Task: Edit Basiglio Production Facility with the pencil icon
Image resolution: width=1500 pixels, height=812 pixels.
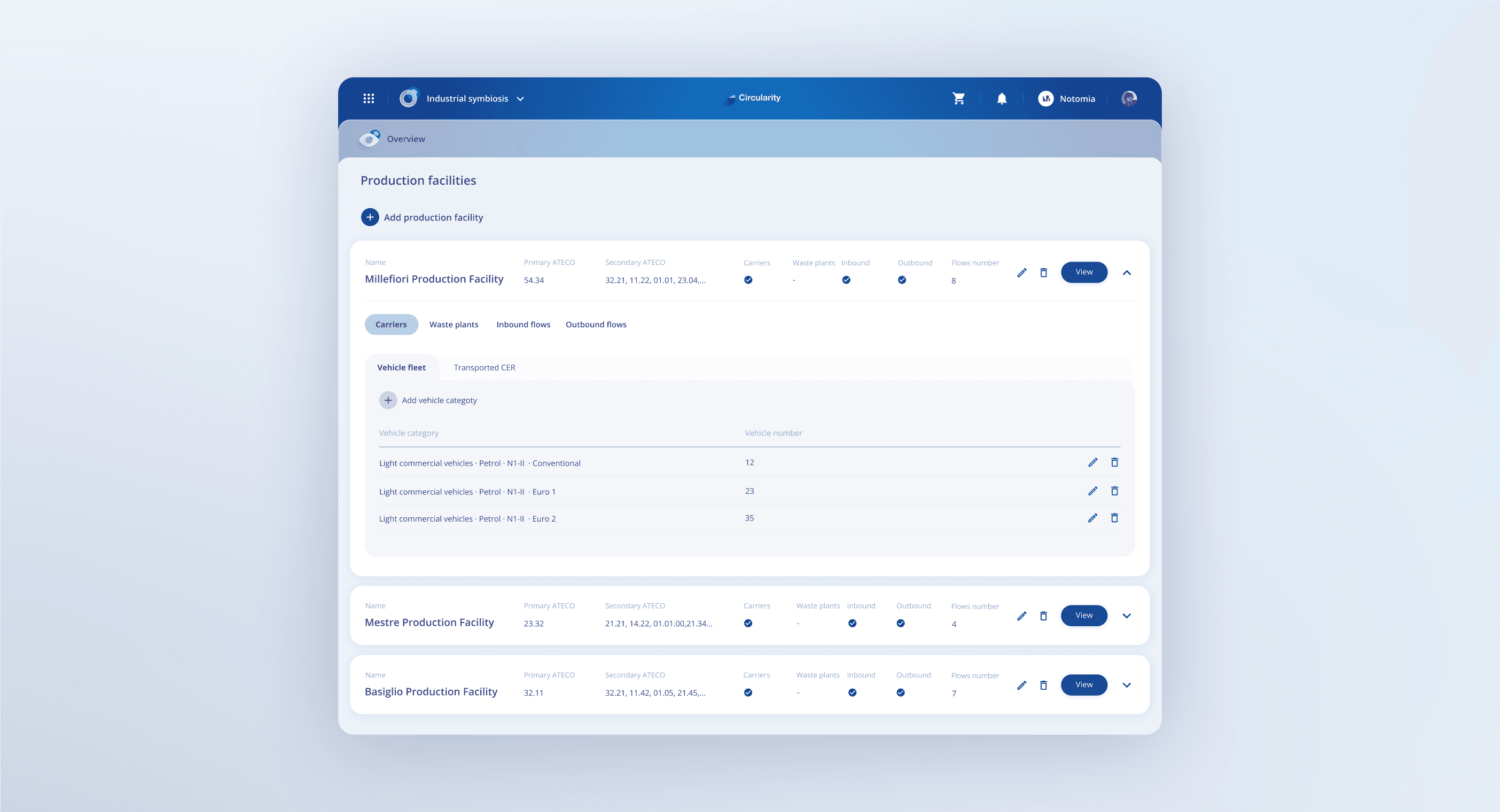Action: (1022, 685)
